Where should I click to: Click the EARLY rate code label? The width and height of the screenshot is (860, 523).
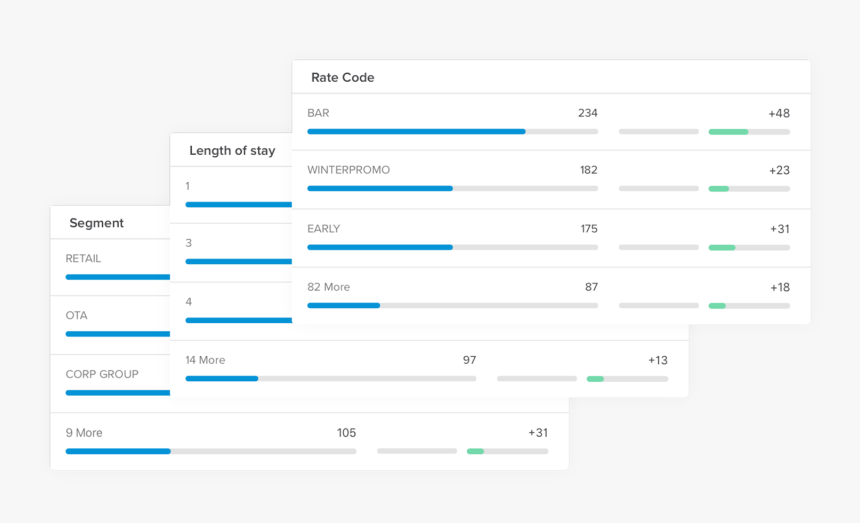click(x=323, y=229)
